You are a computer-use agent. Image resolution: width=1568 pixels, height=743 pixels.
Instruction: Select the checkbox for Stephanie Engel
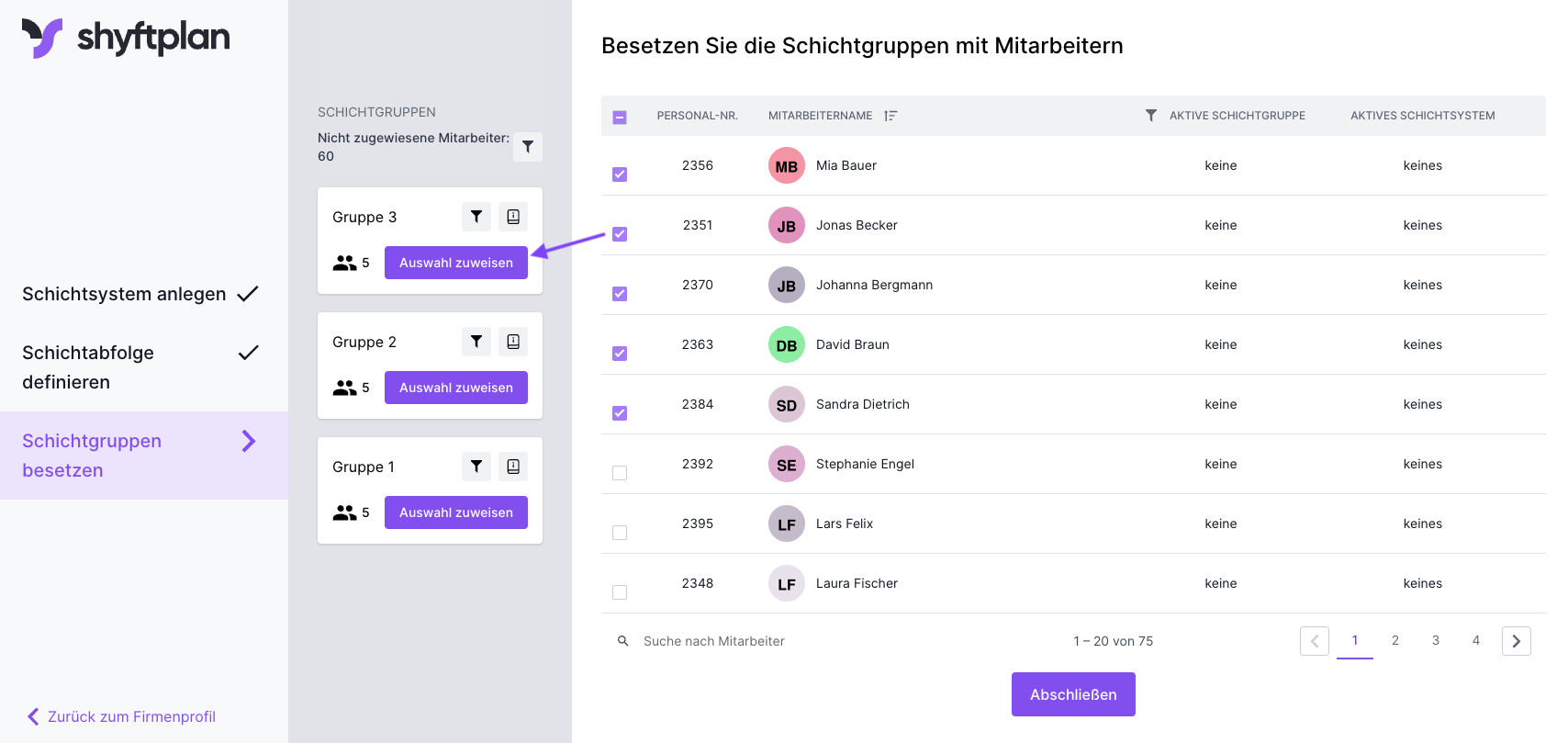click(x=620, y=473)
